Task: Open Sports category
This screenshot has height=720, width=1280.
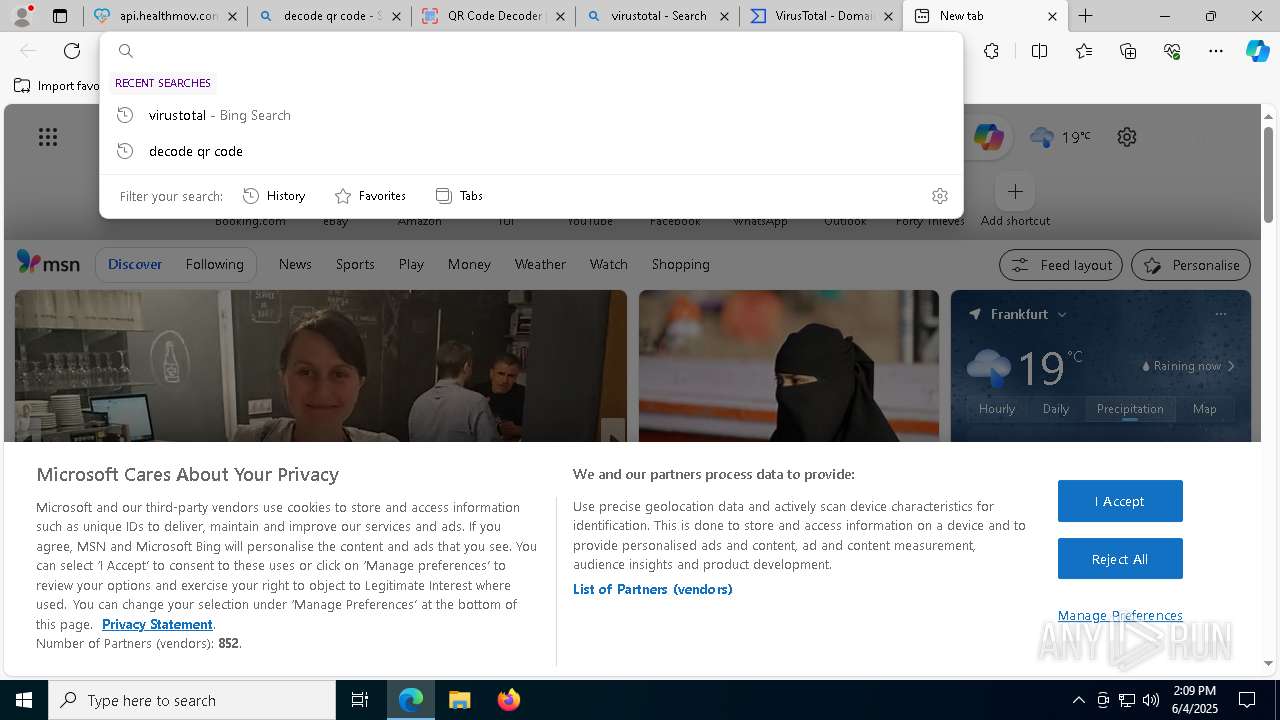Action: pos(355,264)
